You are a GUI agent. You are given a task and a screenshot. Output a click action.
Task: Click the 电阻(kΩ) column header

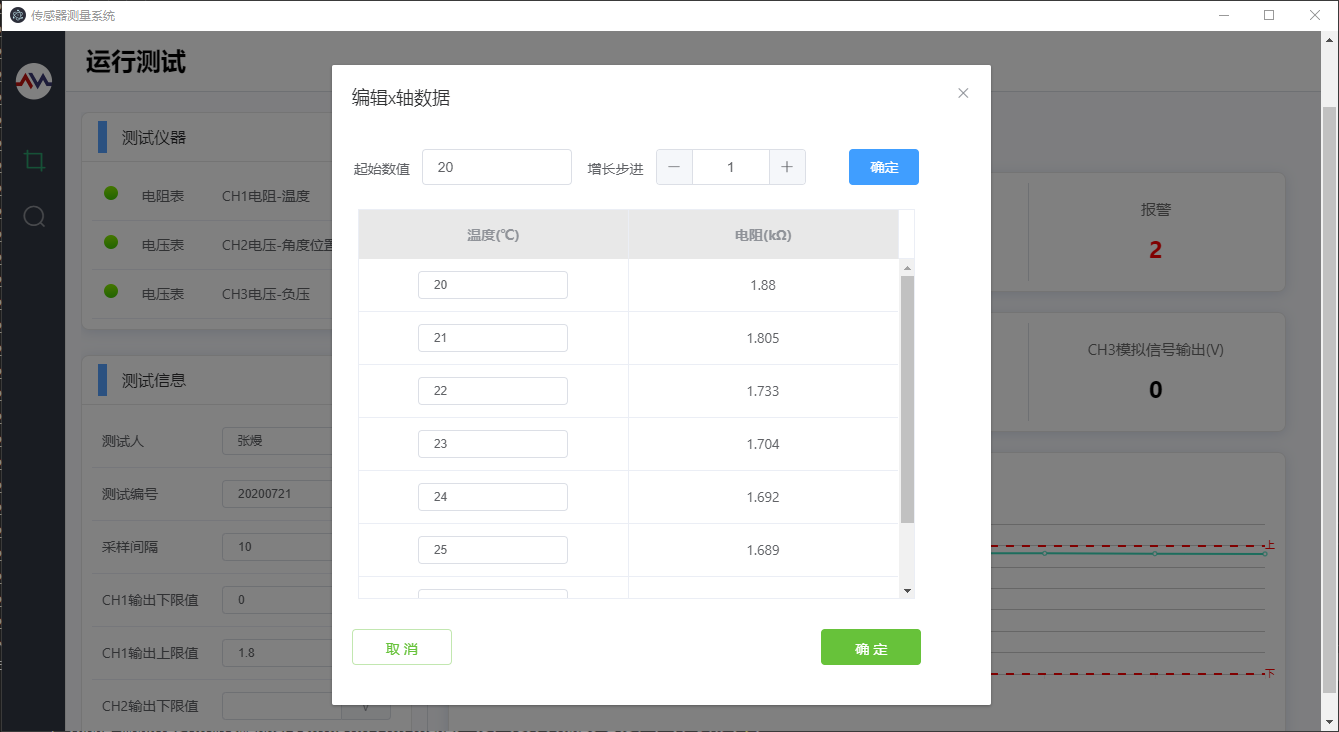coord(763,235)
